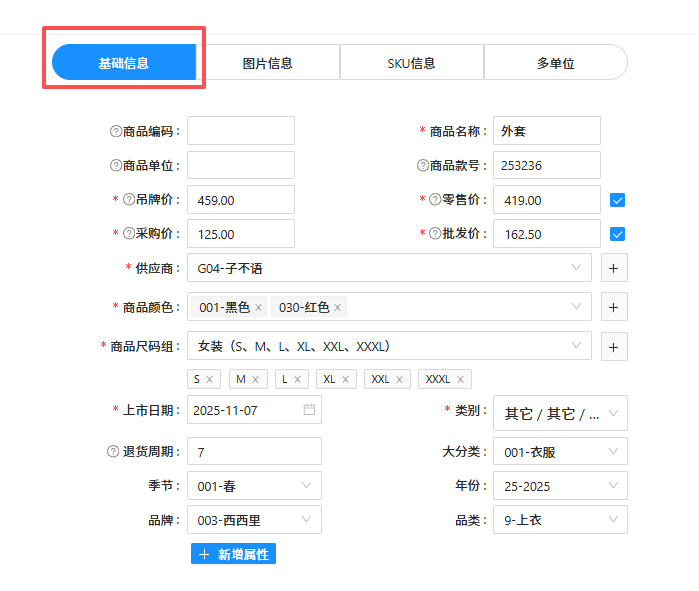The image size is (699, 591).
Task: Focus the 商品编码 input field
Action: [x=241, y=131]
